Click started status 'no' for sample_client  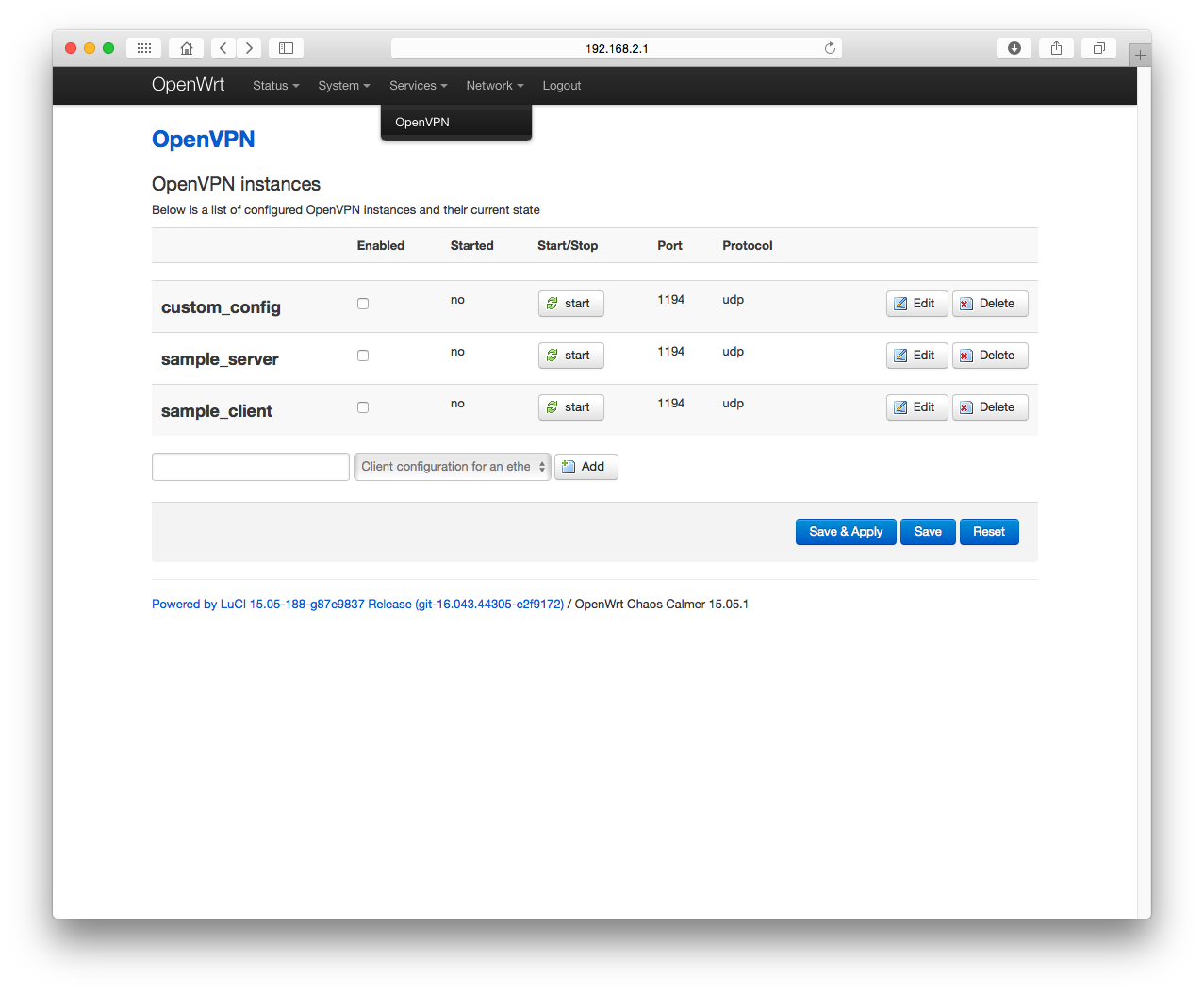[x=457, y=404]
